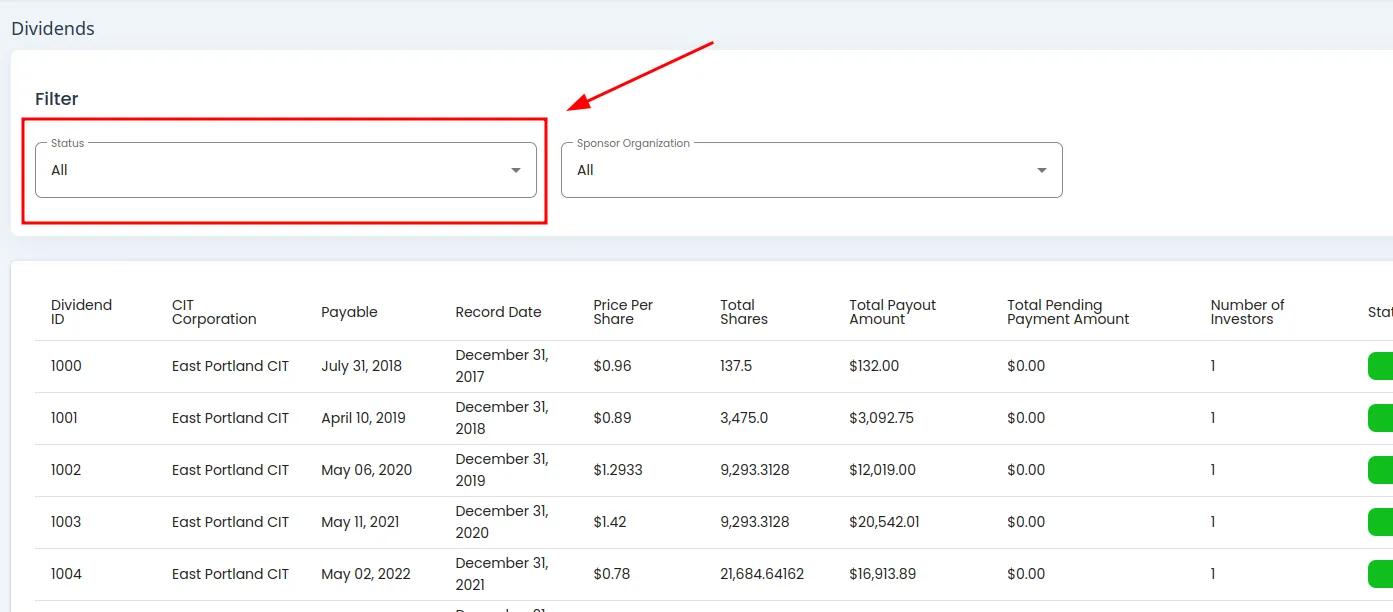Click the Total Payout Amount header

coord(892,312)
